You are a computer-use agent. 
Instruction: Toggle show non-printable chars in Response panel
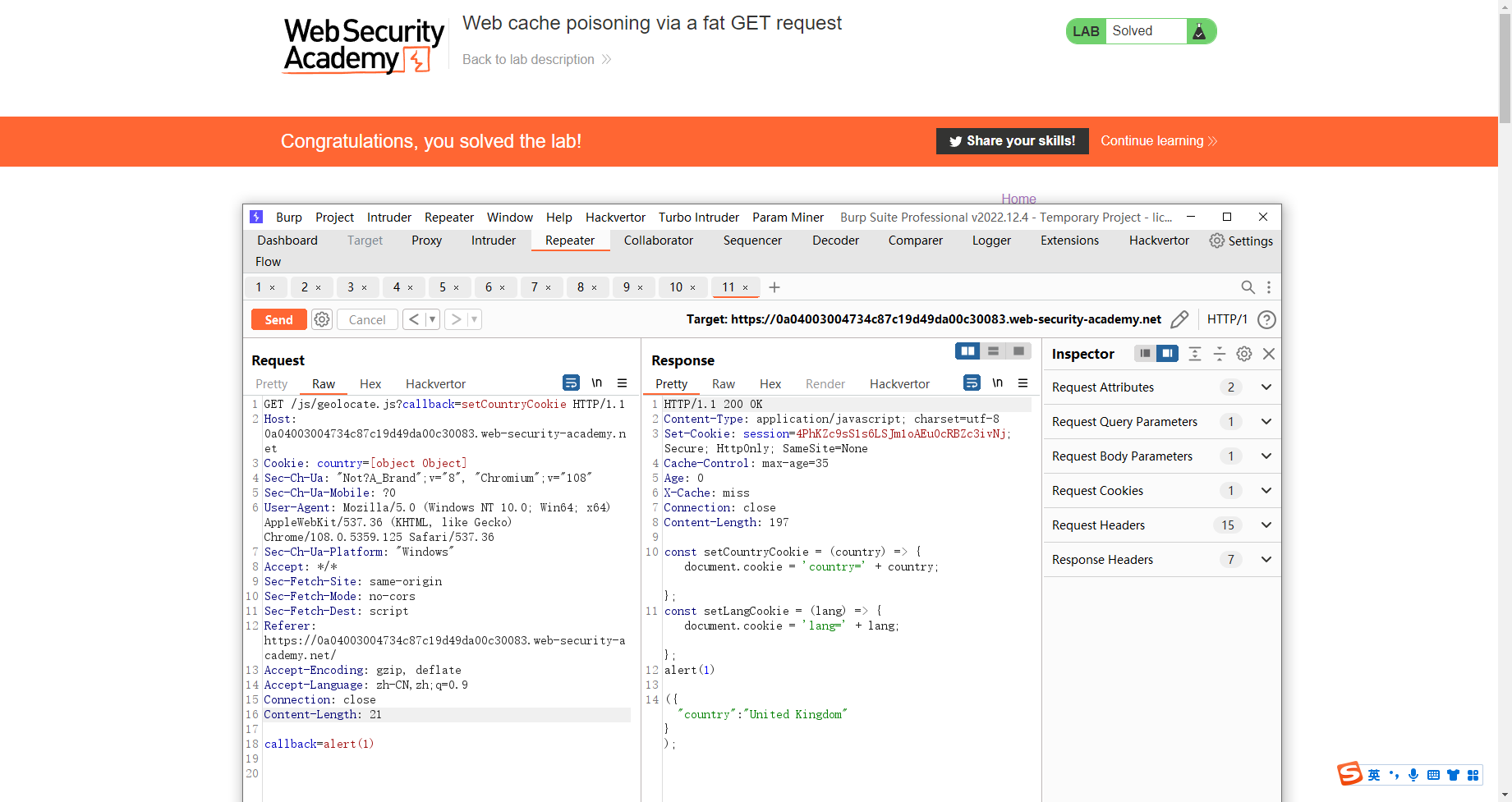point(998,383)
